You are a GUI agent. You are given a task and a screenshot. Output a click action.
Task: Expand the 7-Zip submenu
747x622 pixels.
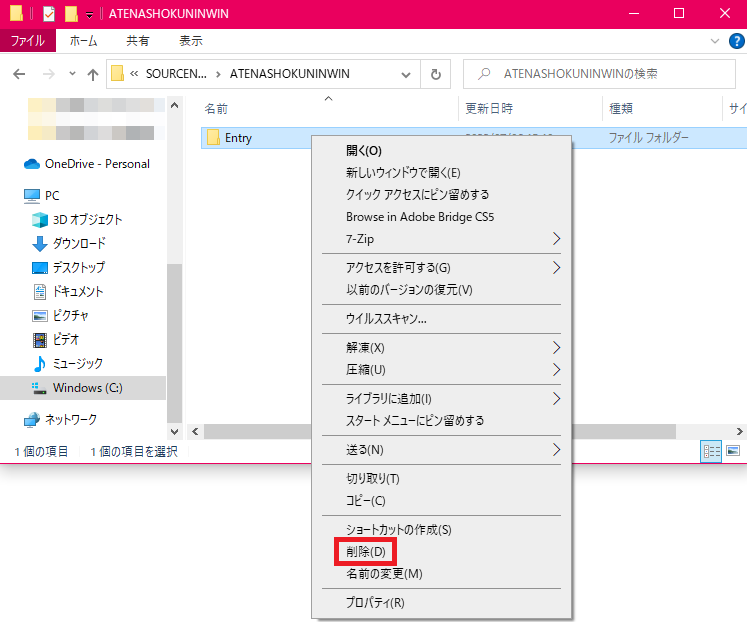pos(556,239)
